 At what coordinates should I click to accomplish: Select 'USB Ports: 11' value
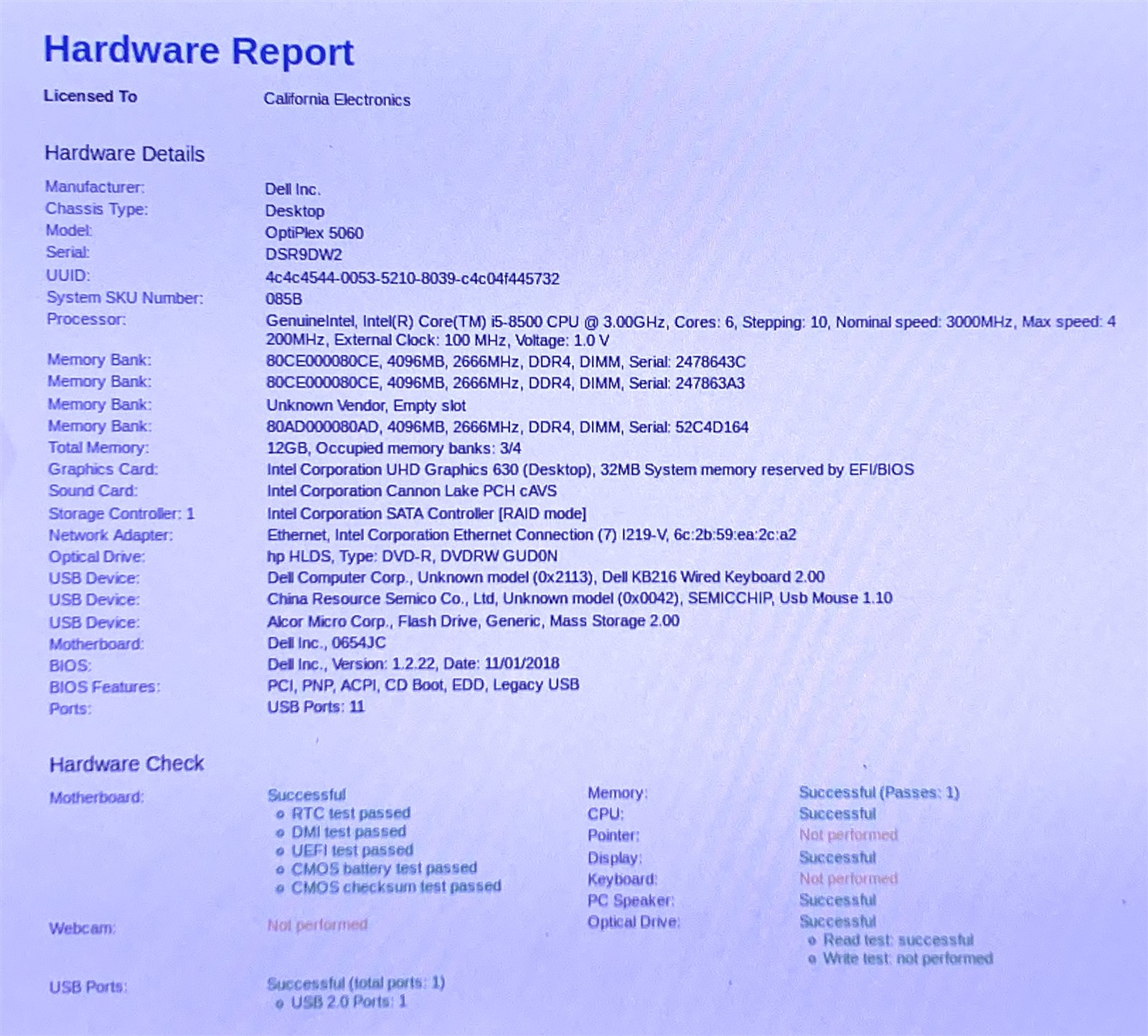[316, 707]
